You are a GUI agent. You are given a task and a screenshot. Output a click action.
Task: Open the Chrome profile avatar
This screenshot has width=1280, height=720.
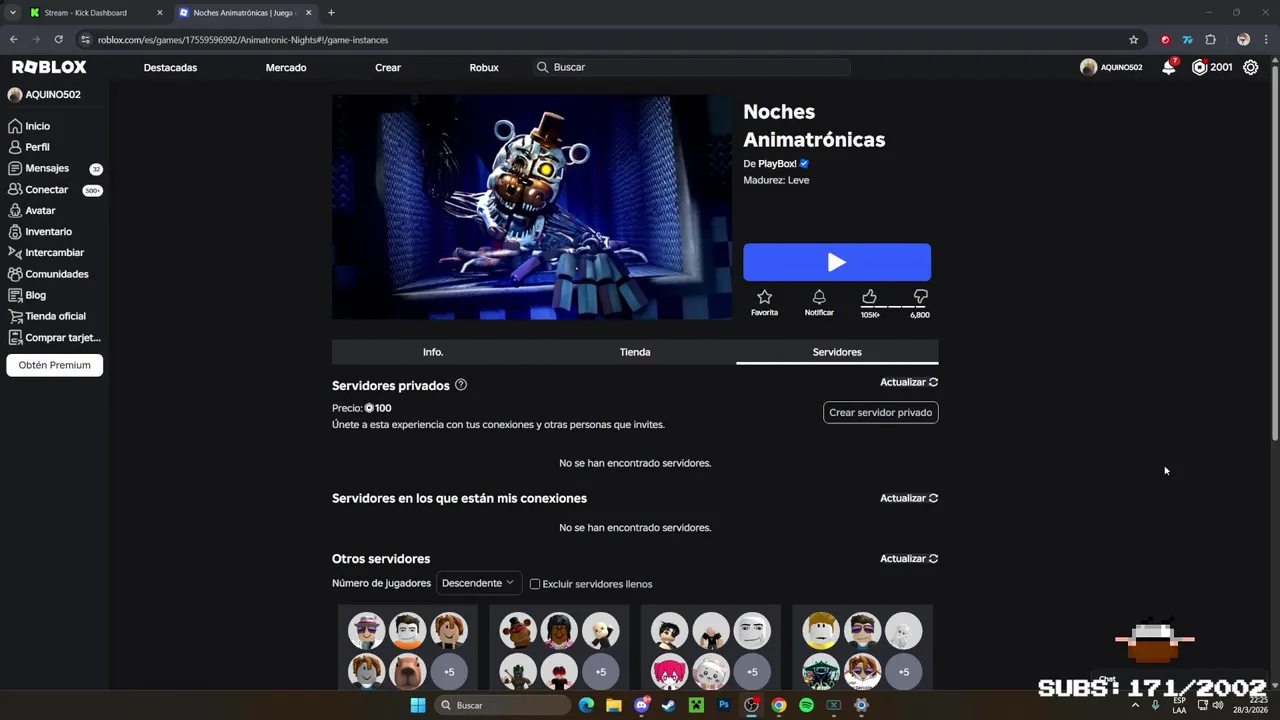pyautogui.click(x=1243, y=40)
